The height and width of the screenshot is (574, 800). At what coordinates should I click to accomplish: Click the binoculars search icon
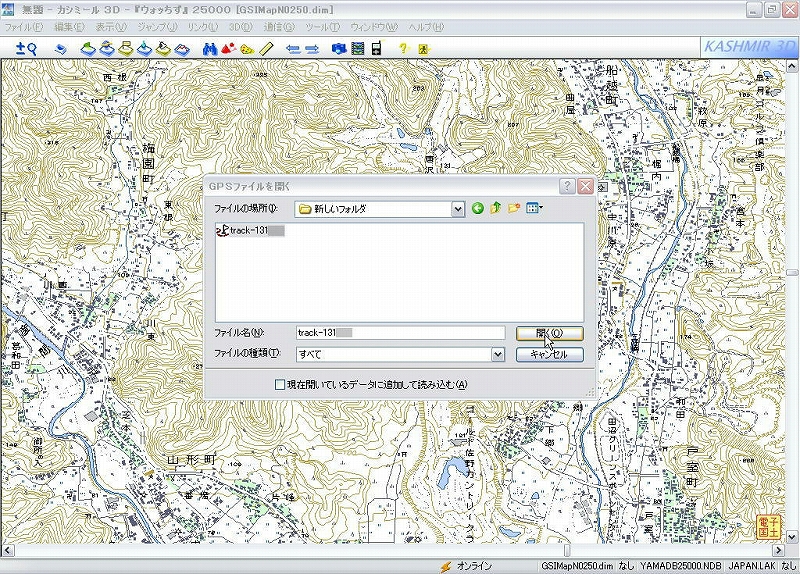point(210,49)
